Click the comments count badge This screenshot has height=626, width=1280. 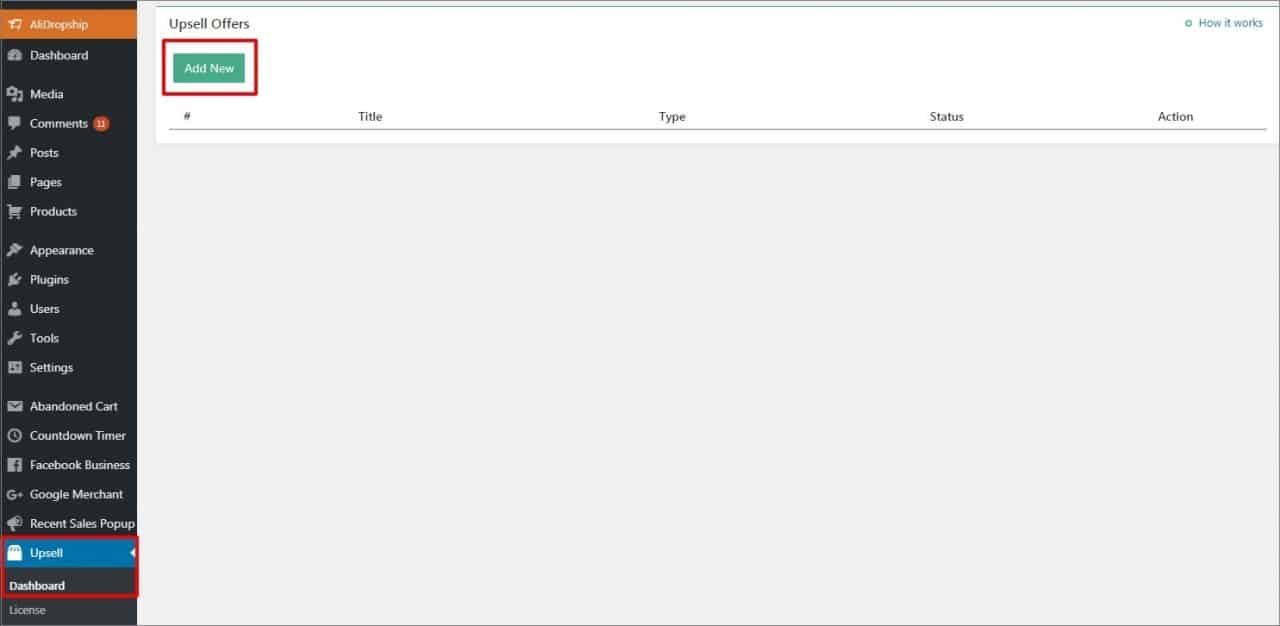101,124
